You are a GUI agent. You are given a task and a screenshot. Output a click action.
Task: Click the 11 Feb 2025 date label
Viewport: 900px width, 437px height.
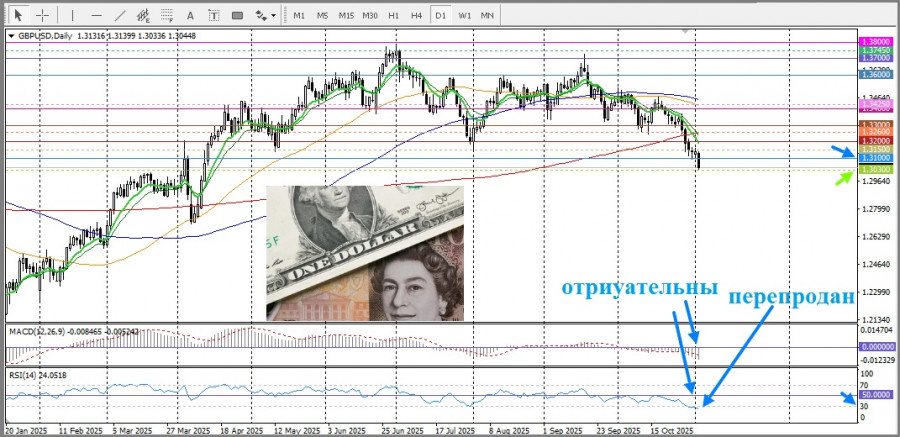(x=80, y=430)
